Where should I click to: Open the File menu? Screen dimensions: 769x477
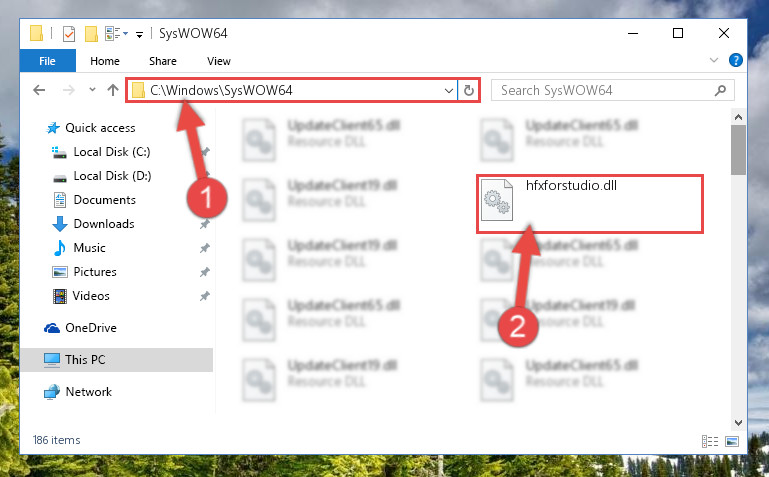tap(48, 61)
